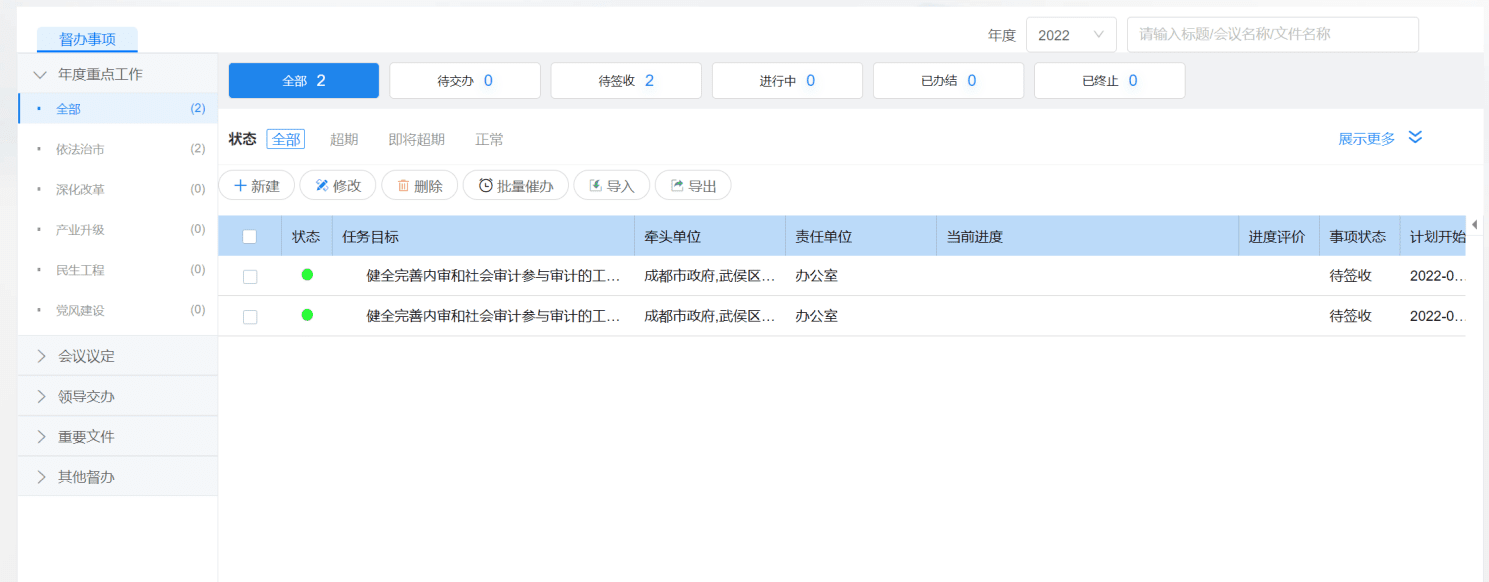This screenshot has width=1489, height=582.
Task: Click the import icon on 导入 button
Action: click(x=595, y=186)
